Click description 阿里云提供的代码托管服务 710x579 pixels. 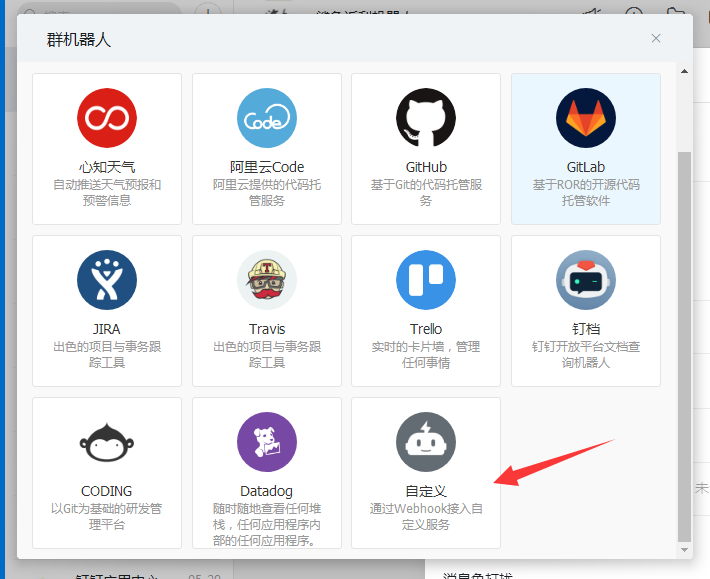267,192
